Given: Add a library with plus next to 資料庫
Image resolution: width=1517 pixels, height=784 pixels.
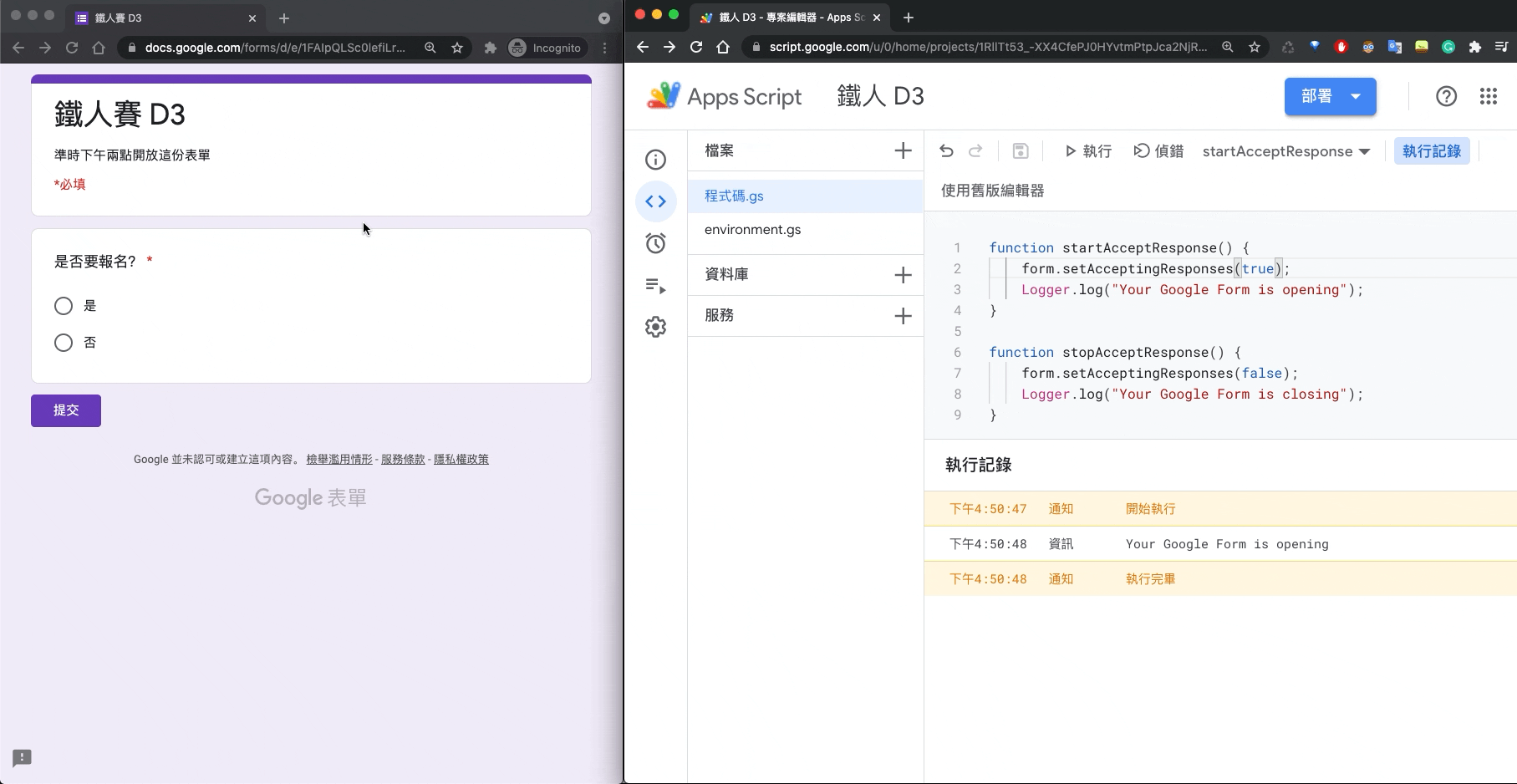Looking at the screenshot, I should (x=903, y=275).
